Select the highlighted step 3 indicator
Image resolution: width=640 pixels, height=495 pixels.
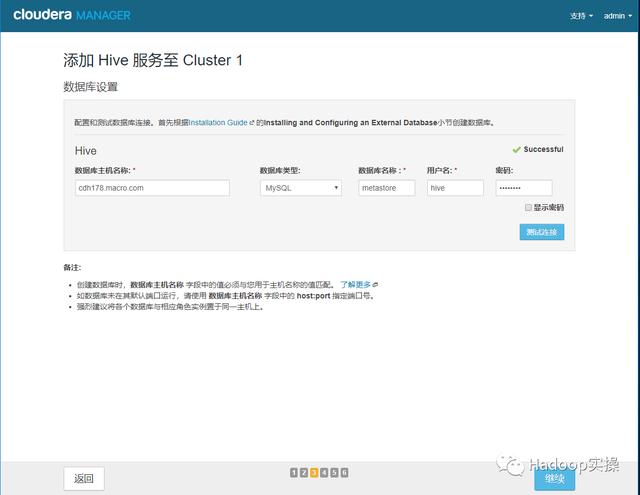pos(314,473)
